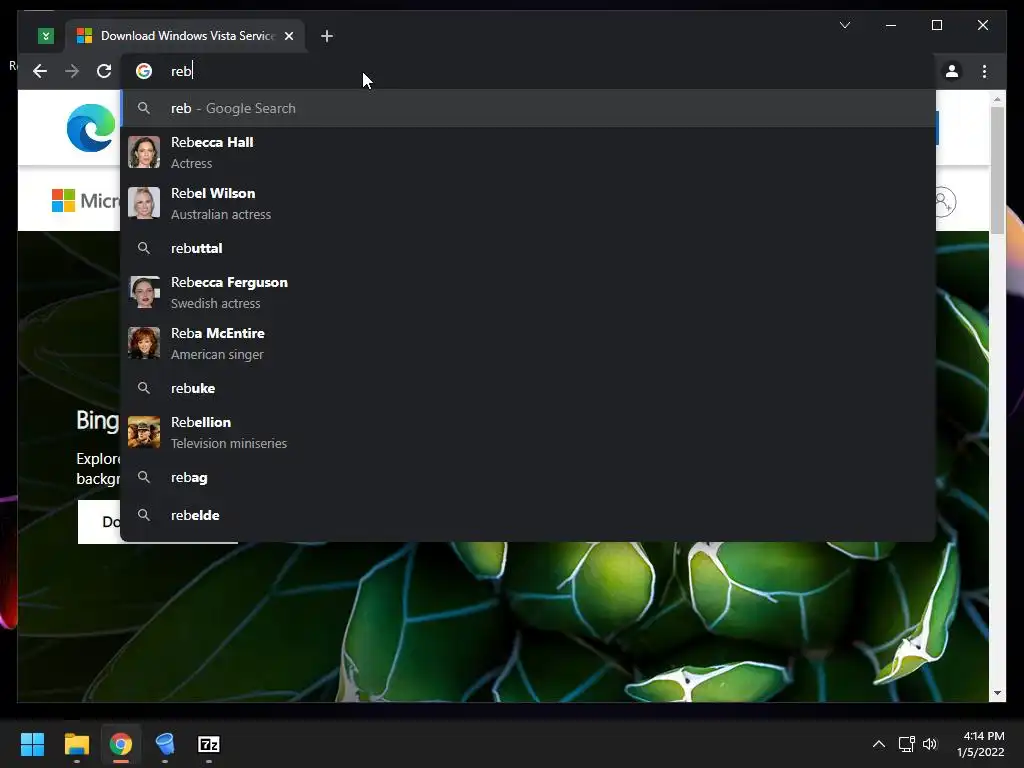Pick the rebuke search suggestion
The height and width of the screenshot is (768, 1024).
coord(528,388)
